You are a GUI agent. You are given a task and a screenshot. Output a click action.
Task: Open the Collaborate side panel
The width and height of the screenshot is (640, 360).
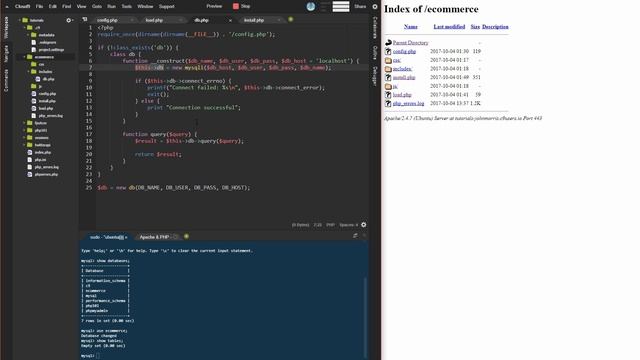pyautogui.click(x=375, y=28)
